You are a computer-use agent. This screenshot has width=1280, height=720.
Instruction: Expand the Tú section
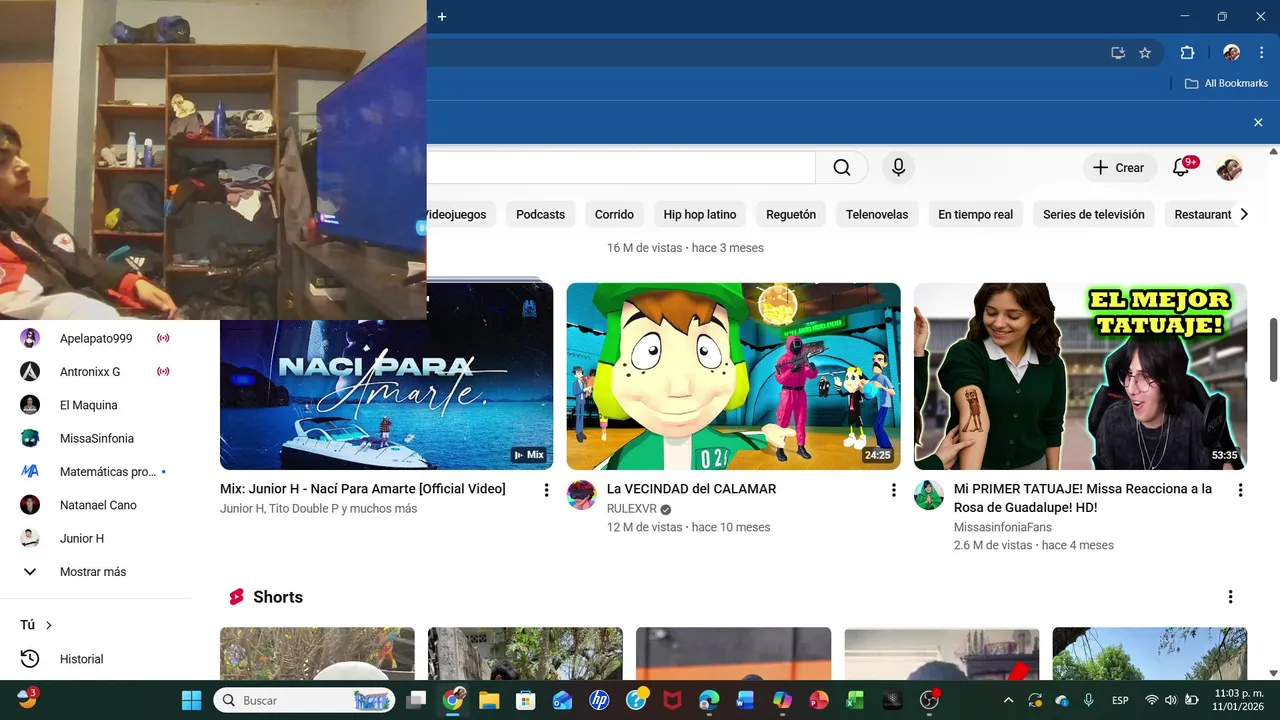pos(36,625)
